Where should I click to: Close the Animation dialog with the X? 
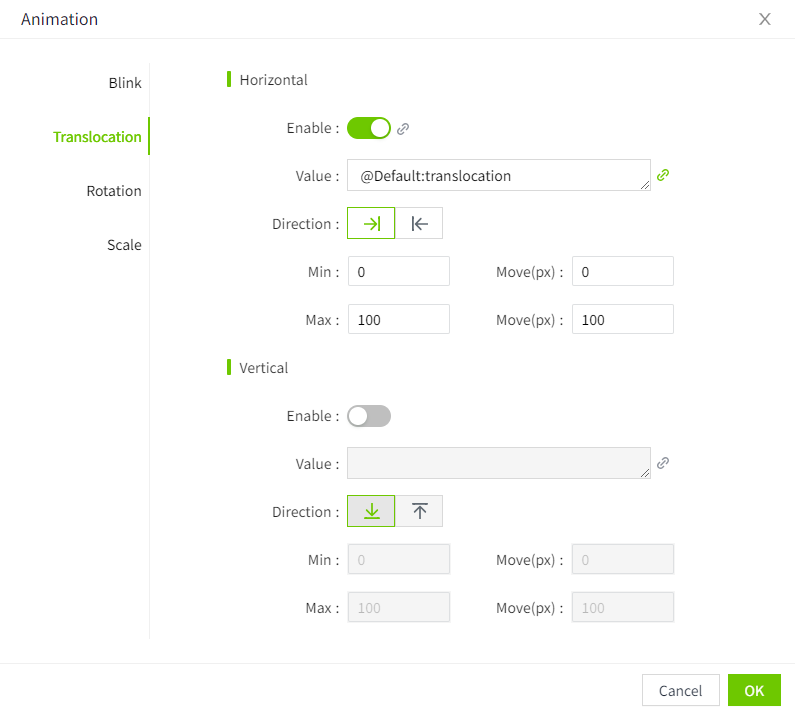click(765, 19)
